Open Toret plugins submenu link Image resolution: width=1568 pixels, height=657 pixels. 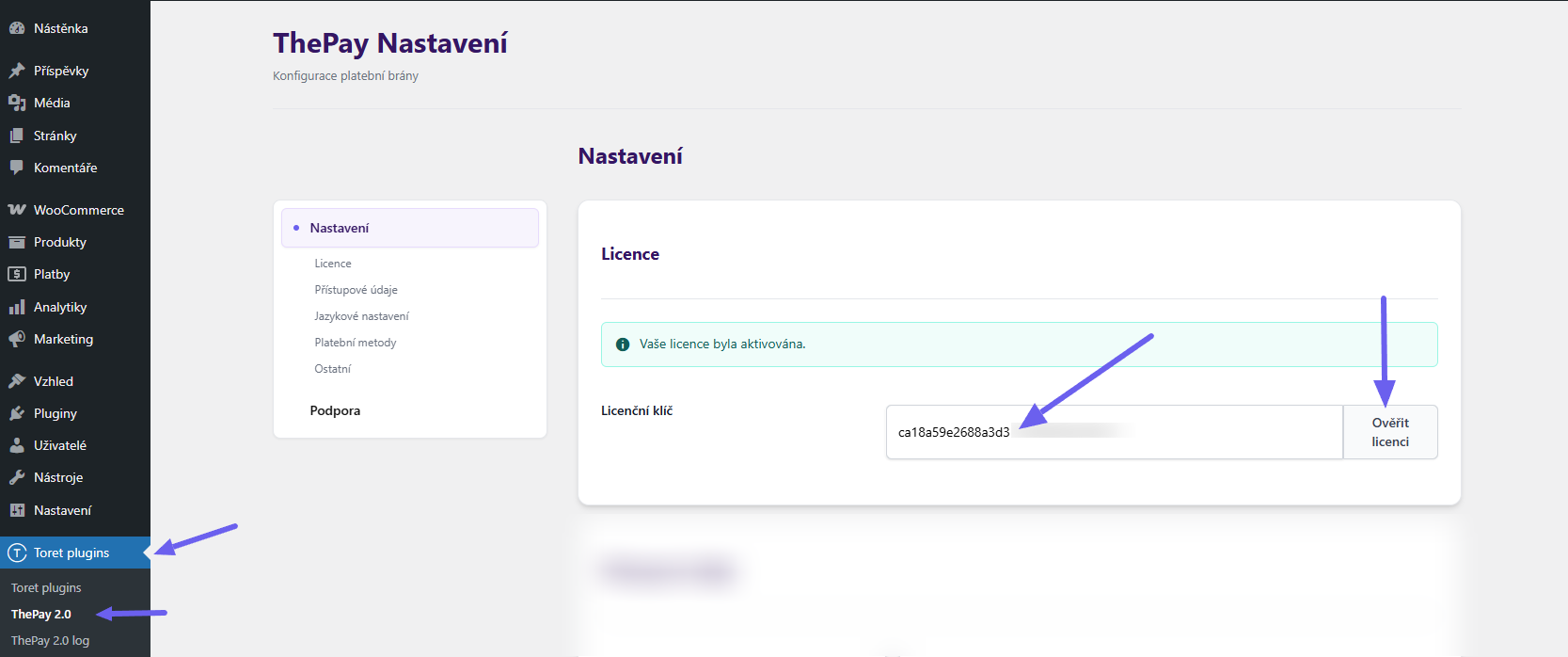(46, 587)
